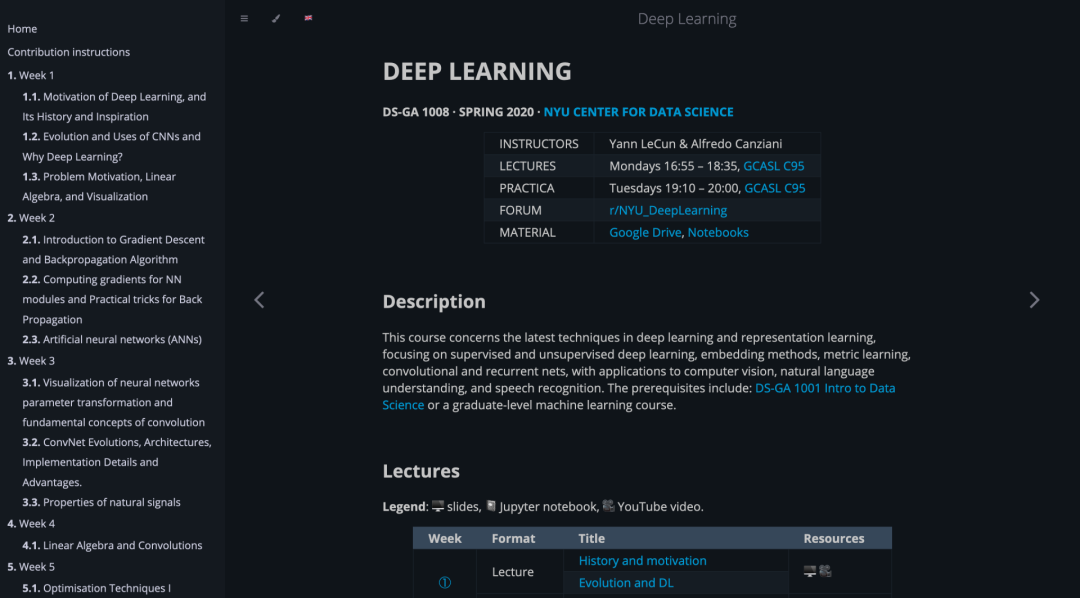Follow the NYU Center for Data Science link
This screenshot has width=1080, height=598.
coord(638,112)
